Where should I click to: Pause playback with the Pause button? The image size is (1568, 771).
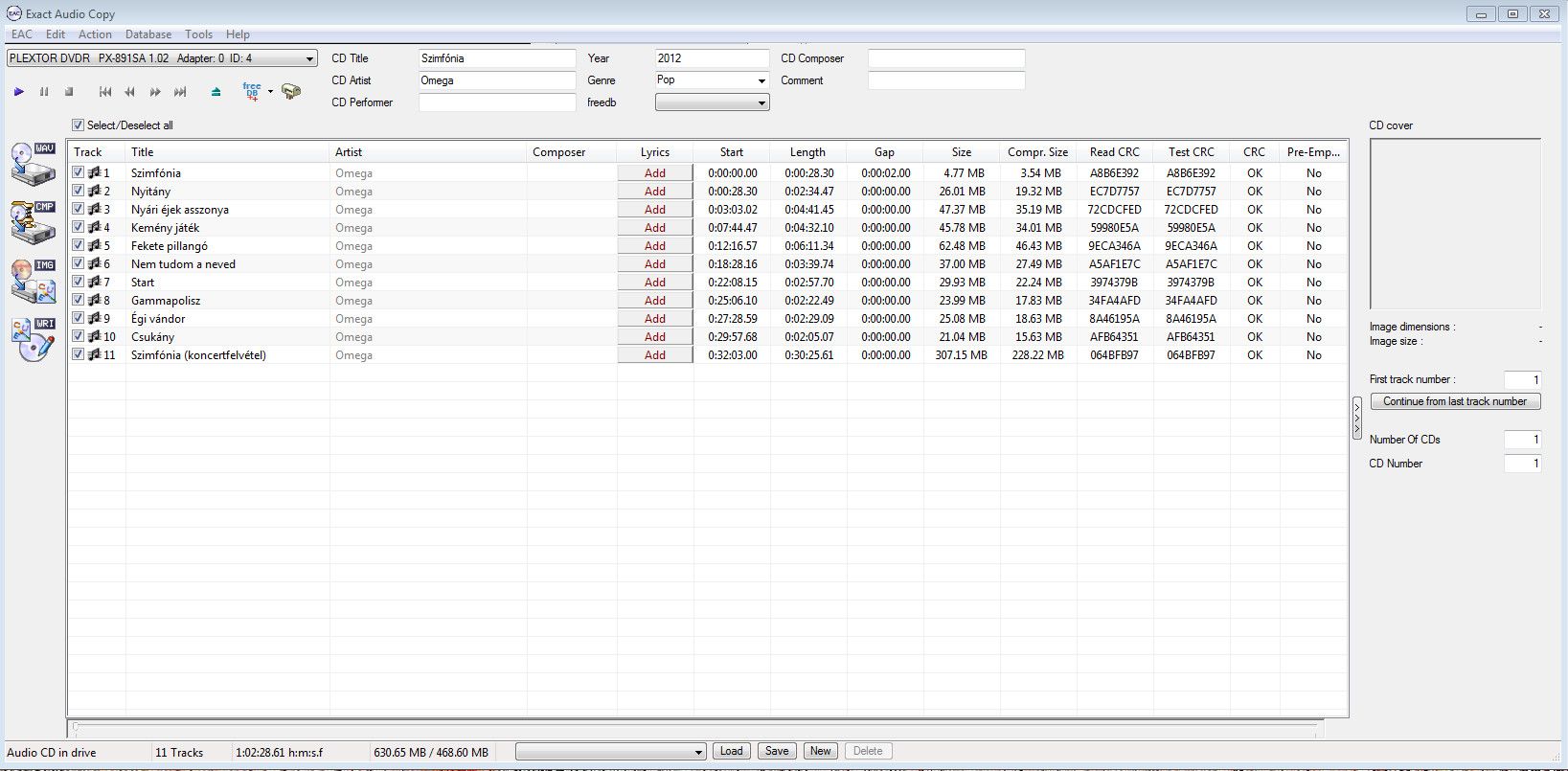point(44,92)
